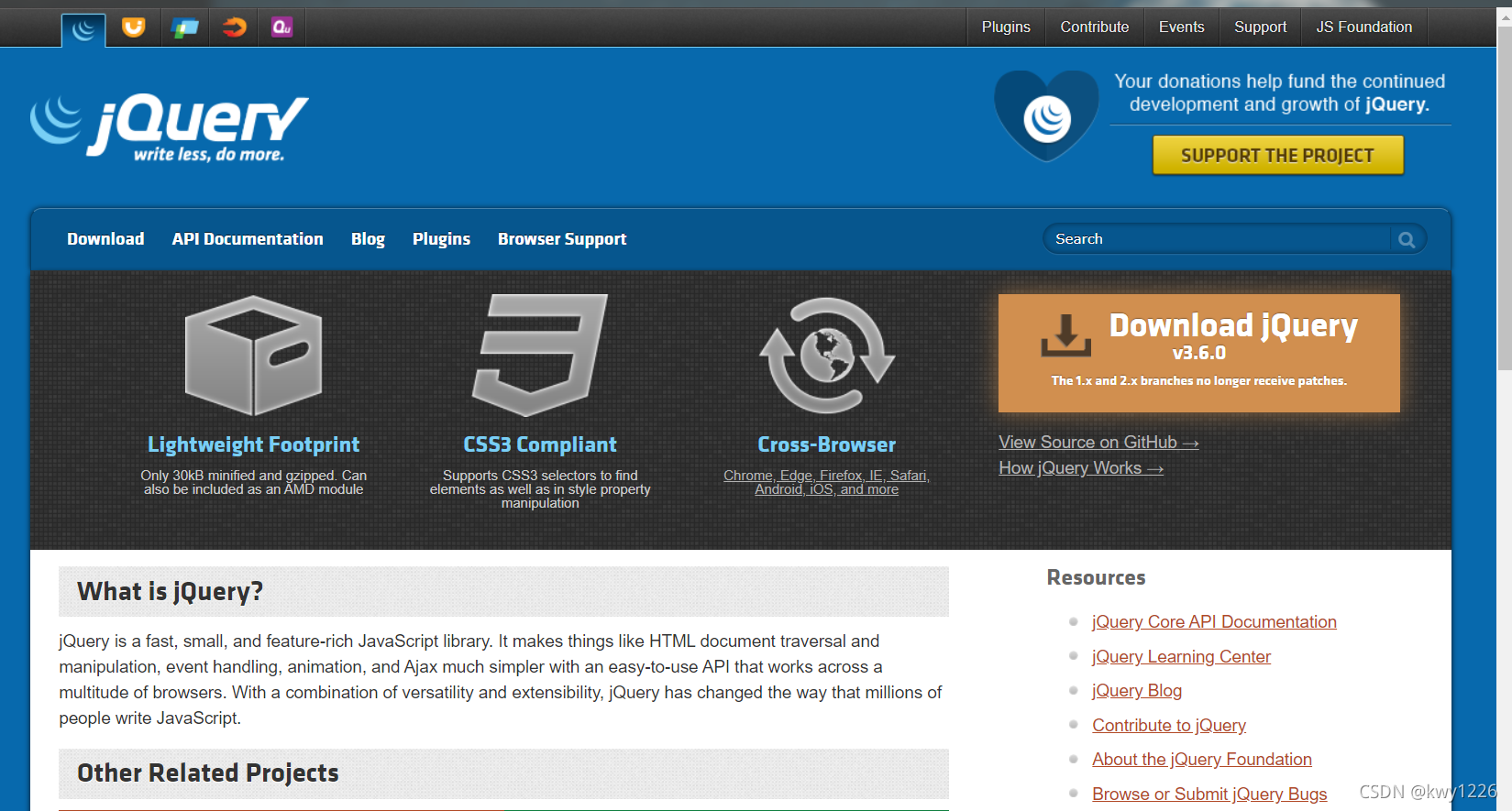
Task: Click the Resources heading
Action: point(1096,578)
